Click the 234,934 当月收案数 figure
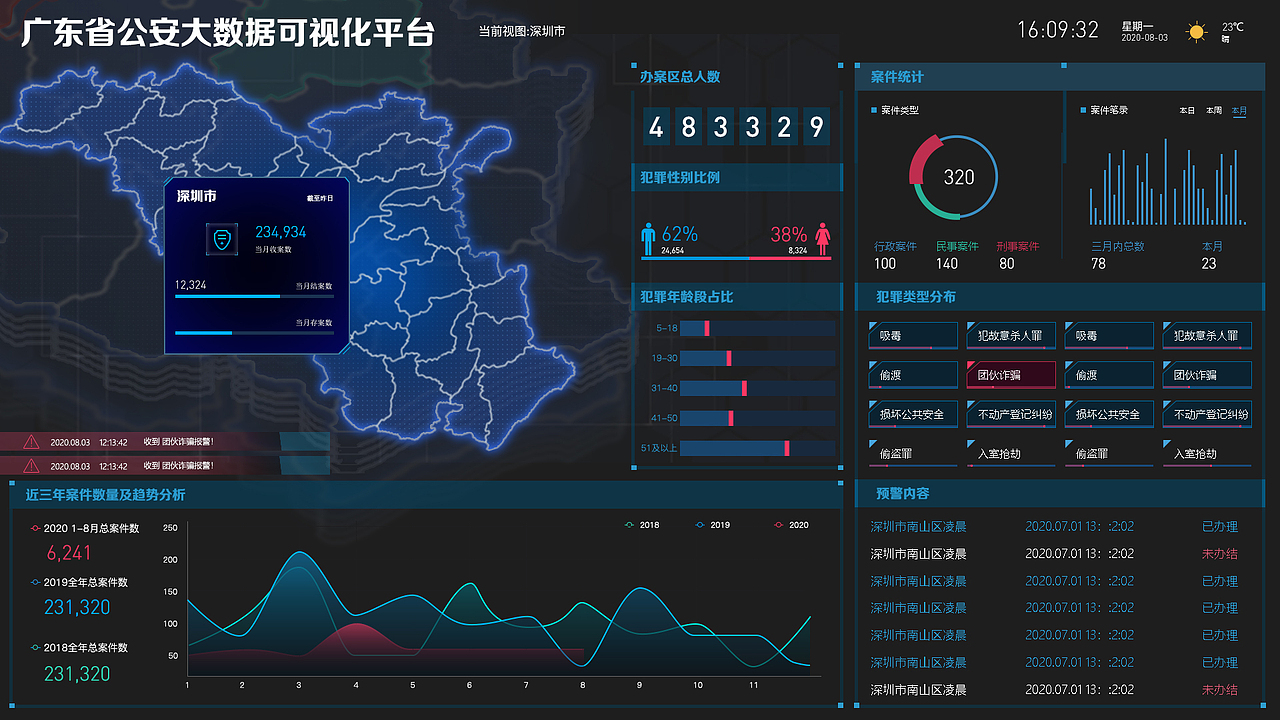 (280, 232)
